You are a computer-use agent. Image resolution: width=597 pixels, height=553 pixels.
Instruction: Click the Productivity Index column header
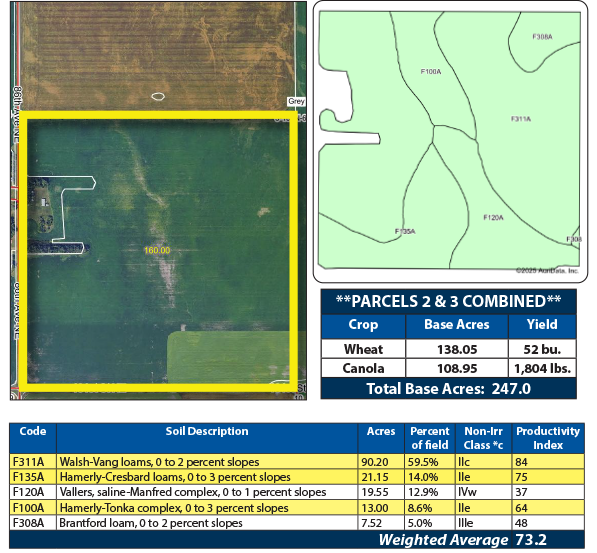548,438
